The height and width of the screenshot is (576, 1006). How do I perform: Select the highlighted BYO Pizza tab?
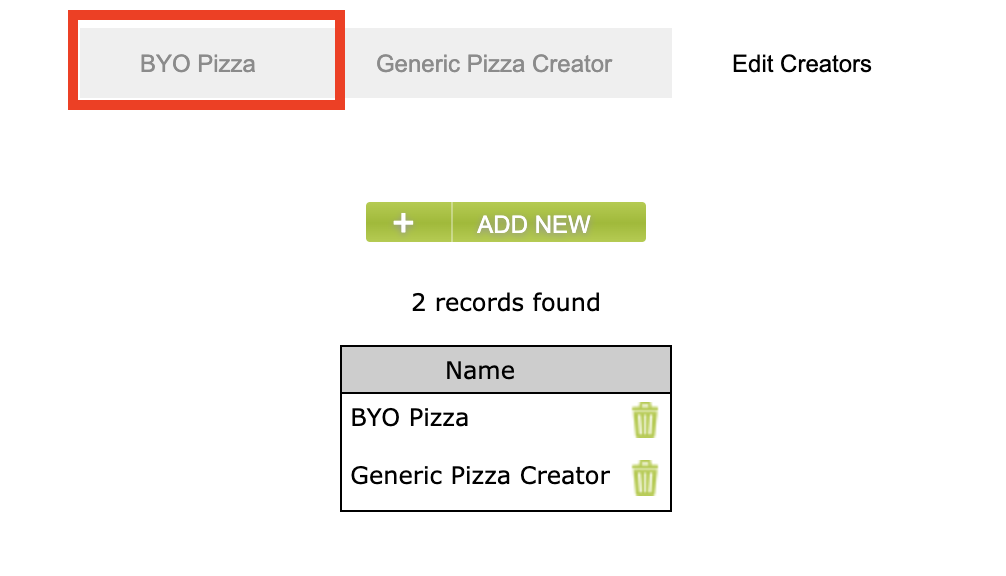coord(205,63)
